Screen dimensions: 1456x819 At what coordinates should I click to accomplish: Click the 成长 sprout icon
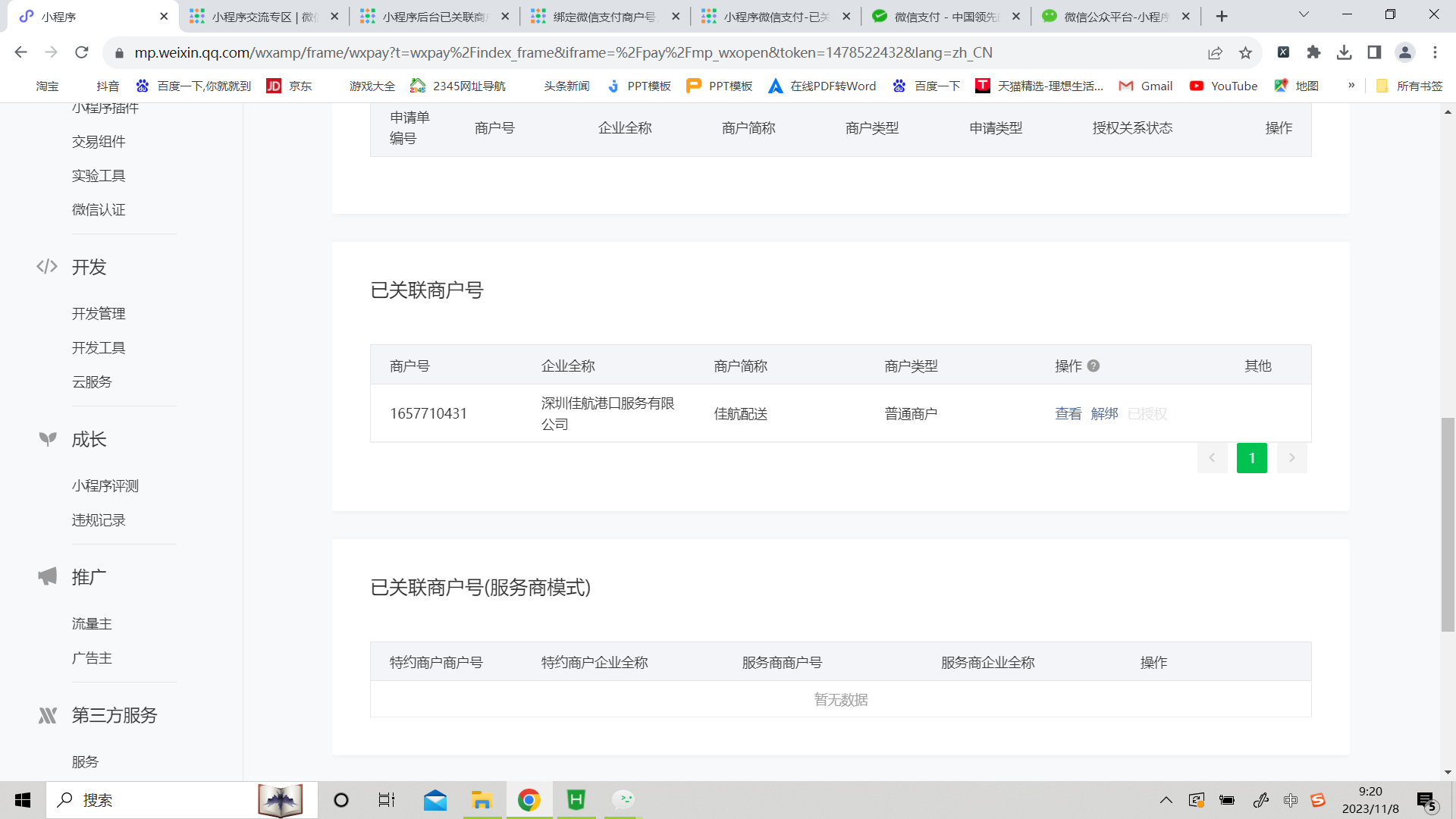pyautogui.click(x=47, y=439)
